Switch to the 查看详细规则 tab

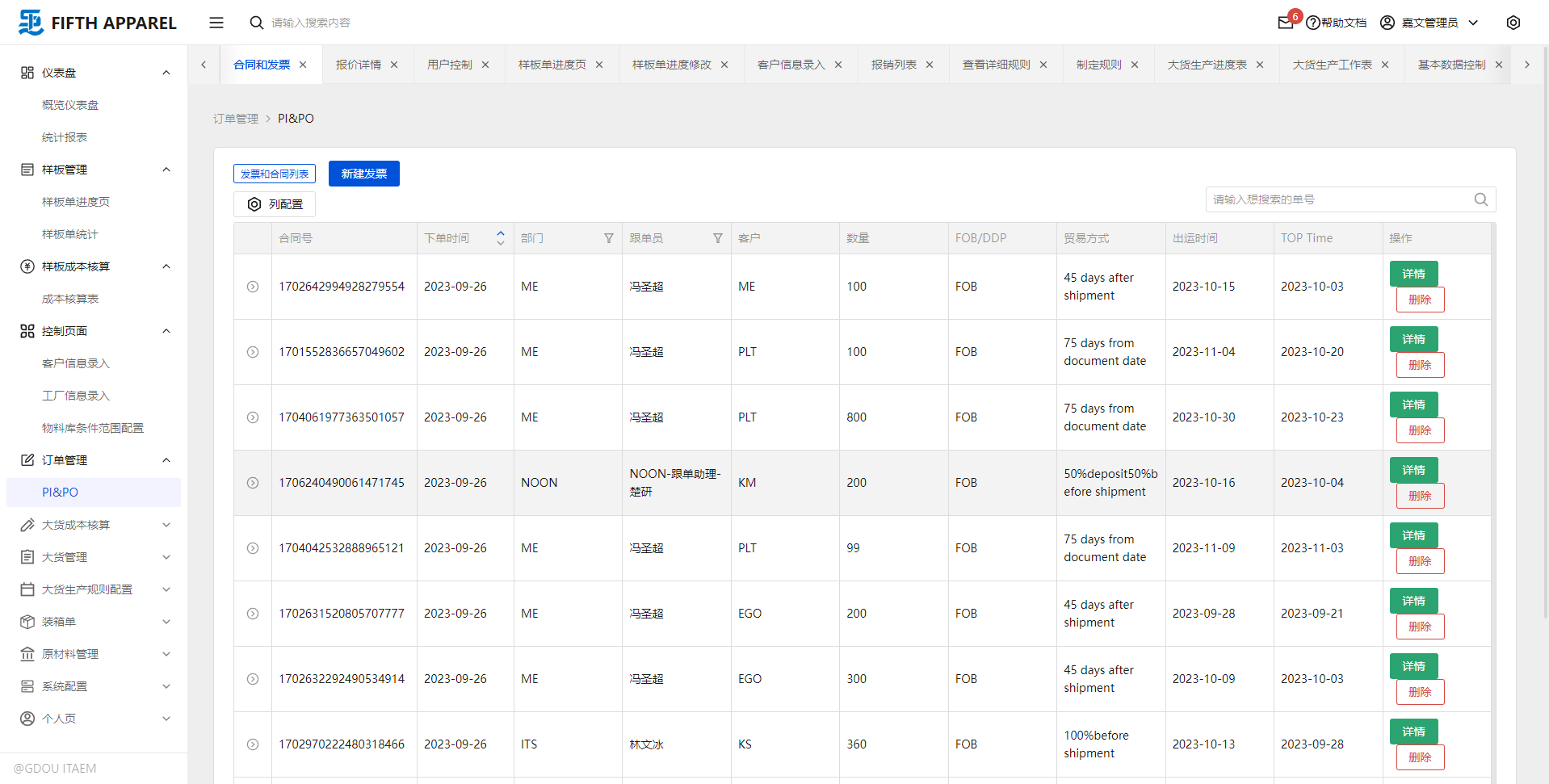coord(997,65)
